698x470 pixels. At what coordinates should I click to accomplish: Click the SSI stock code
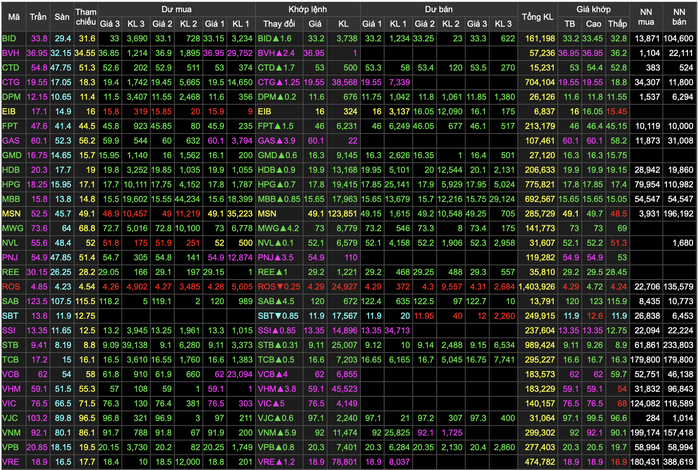pos(8,331)
